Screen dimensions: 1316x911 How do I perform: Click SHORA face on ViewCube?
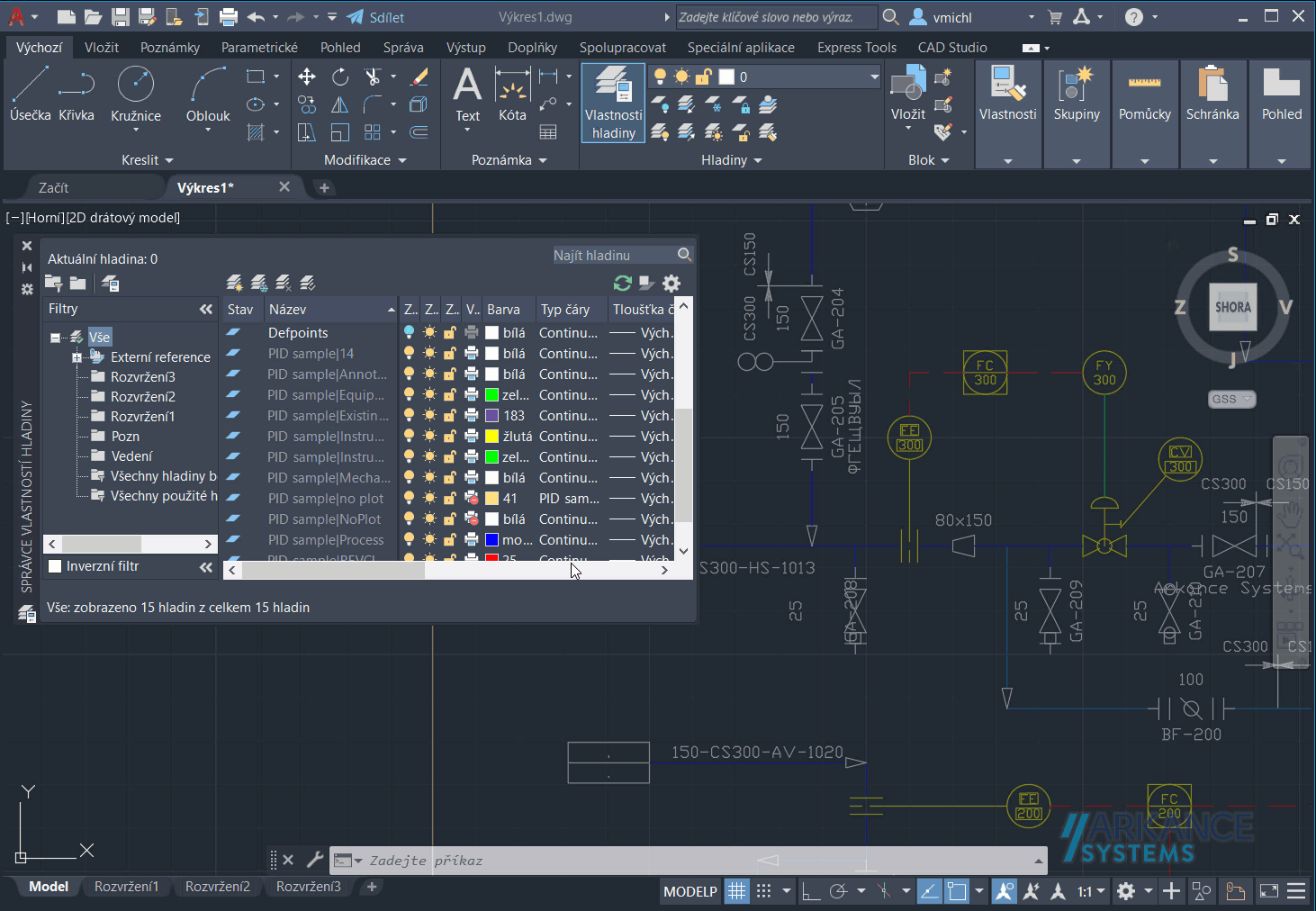click(1233, 307)
